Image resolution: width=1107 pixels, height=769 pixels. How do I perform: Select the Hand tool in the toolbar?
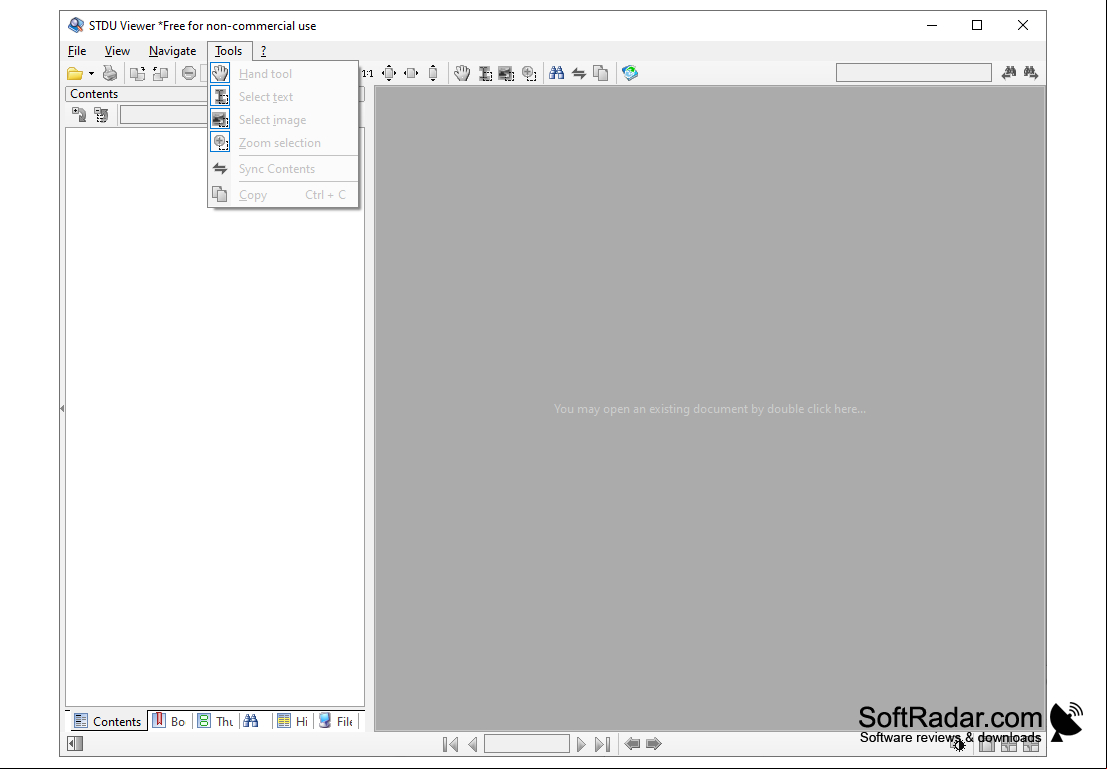click(x=462, y=73)
